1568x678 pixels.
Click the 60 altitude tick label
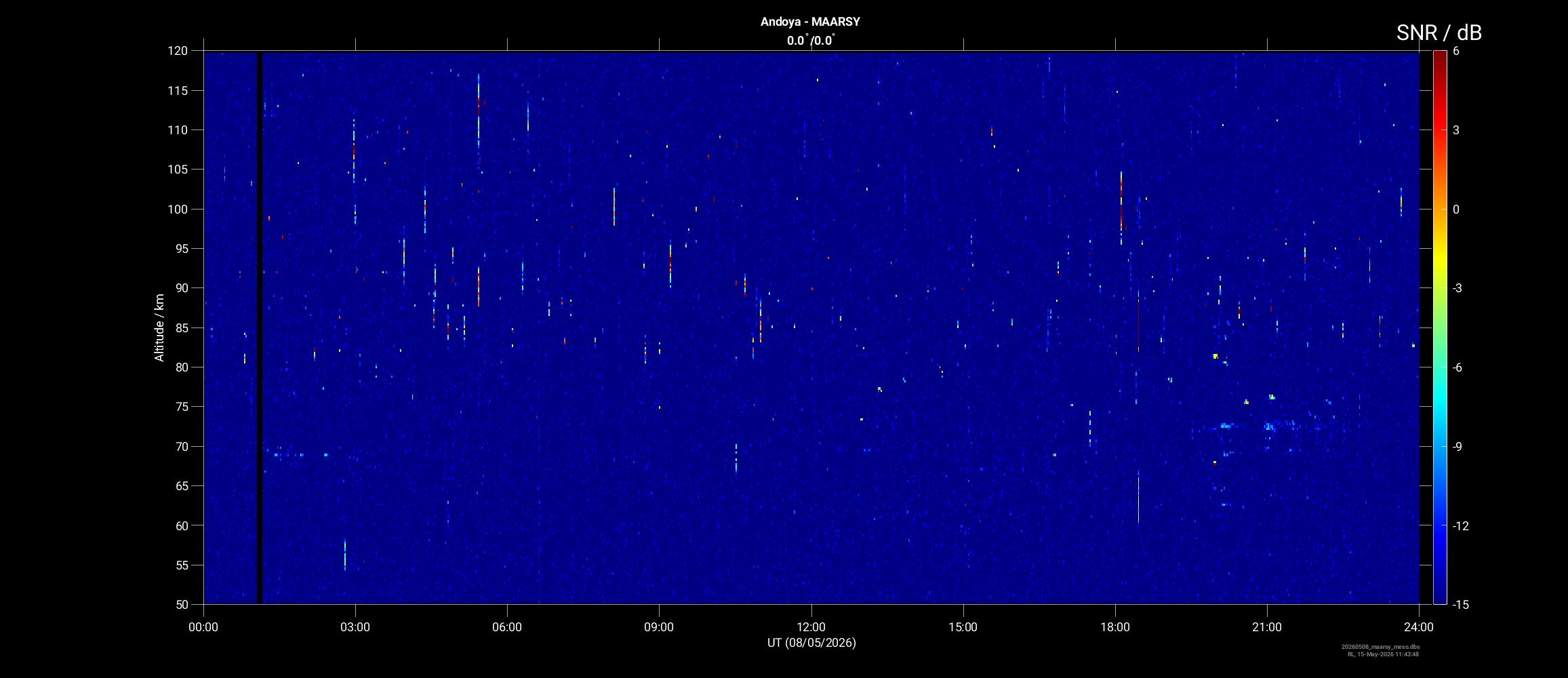click(181, 525)
